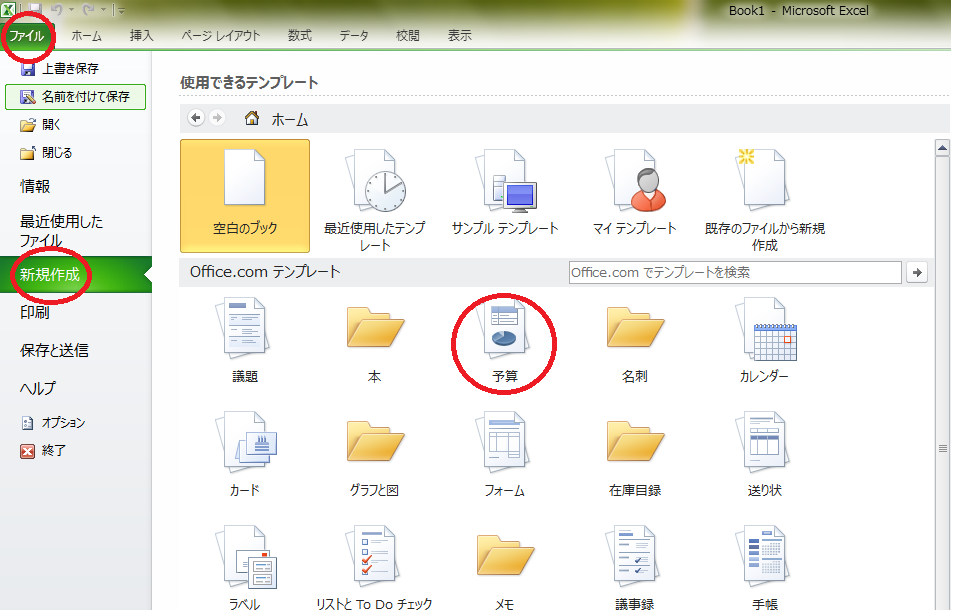This screenshot has height=610, width=960.
Task: Open the データ ribbon tab
Action: tap(354, 36)
